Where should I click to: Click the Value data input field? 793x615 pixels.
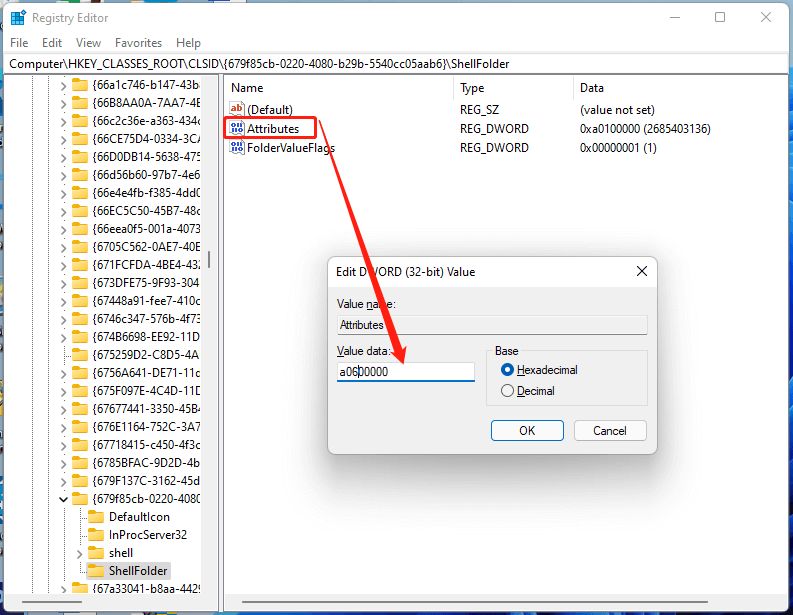[x=406, y=372]
